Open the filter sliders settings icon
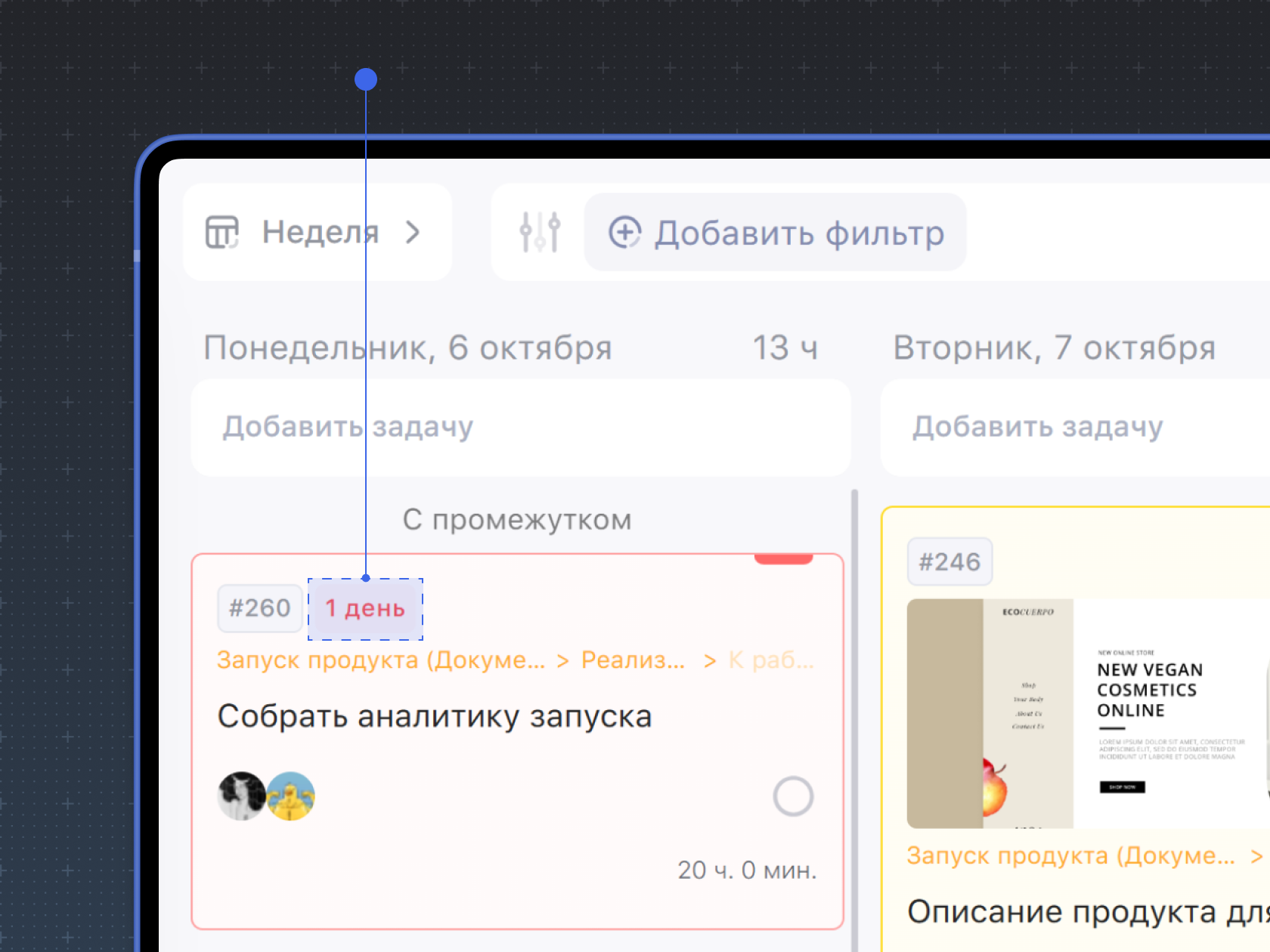 (540, 232)
